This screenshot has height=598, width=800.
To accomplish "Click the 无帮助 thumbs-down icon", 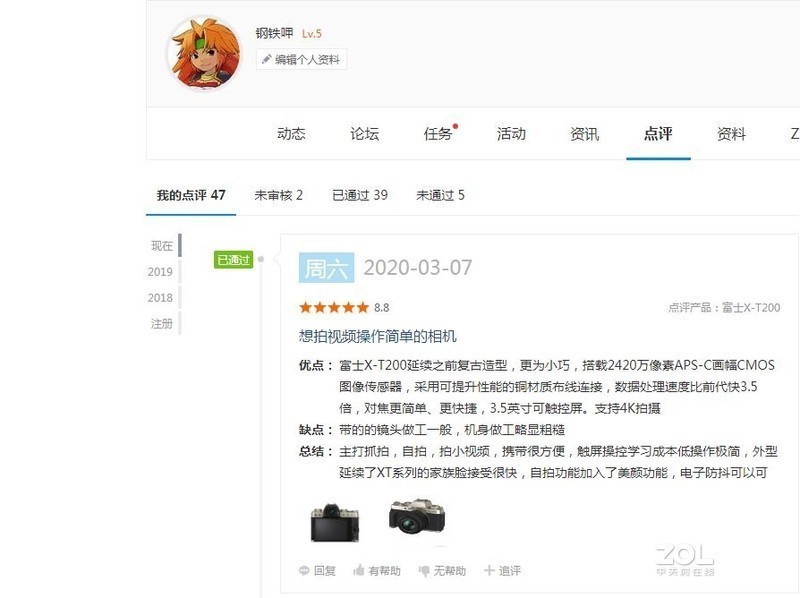I will (x=423, y=571).
